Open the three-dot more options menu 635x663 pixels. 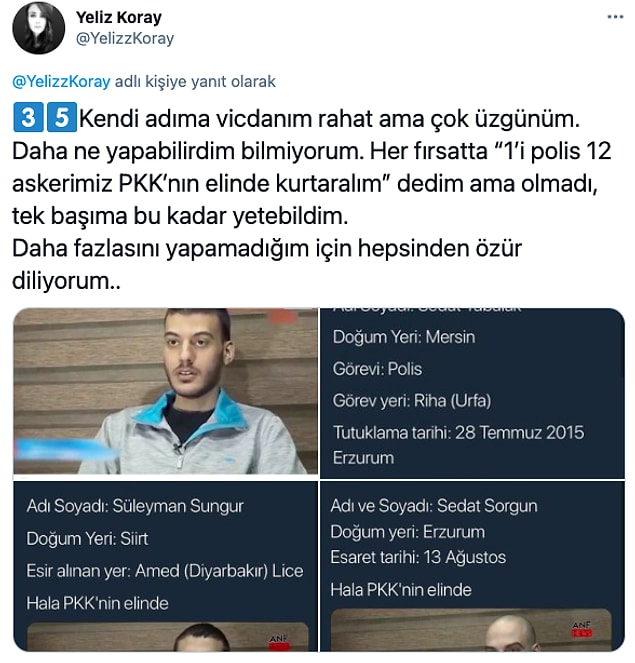pyautogui.click(x=615, y=17)
